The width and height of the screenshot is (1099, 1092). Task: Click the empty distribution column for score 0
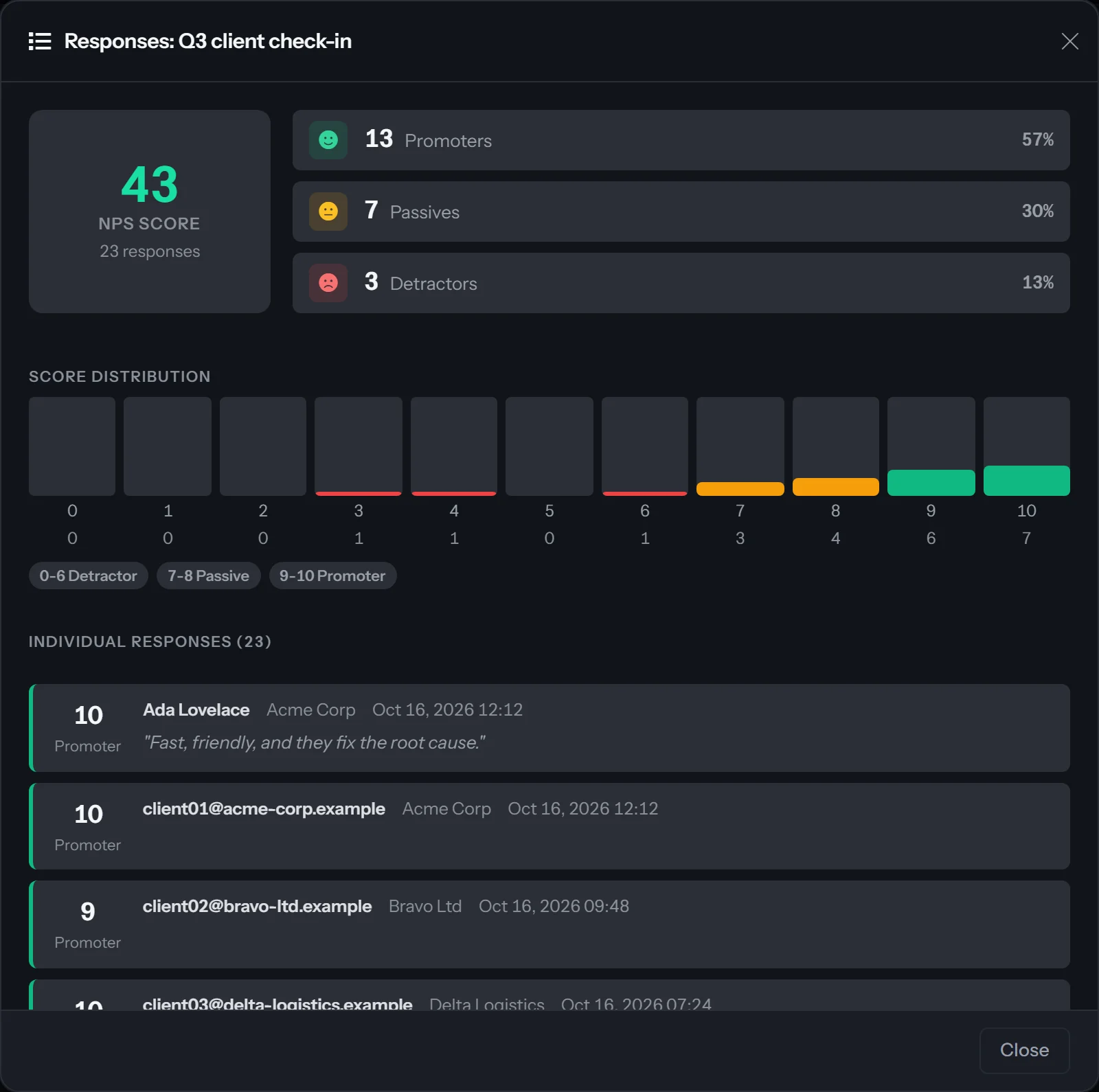[72, 446]
